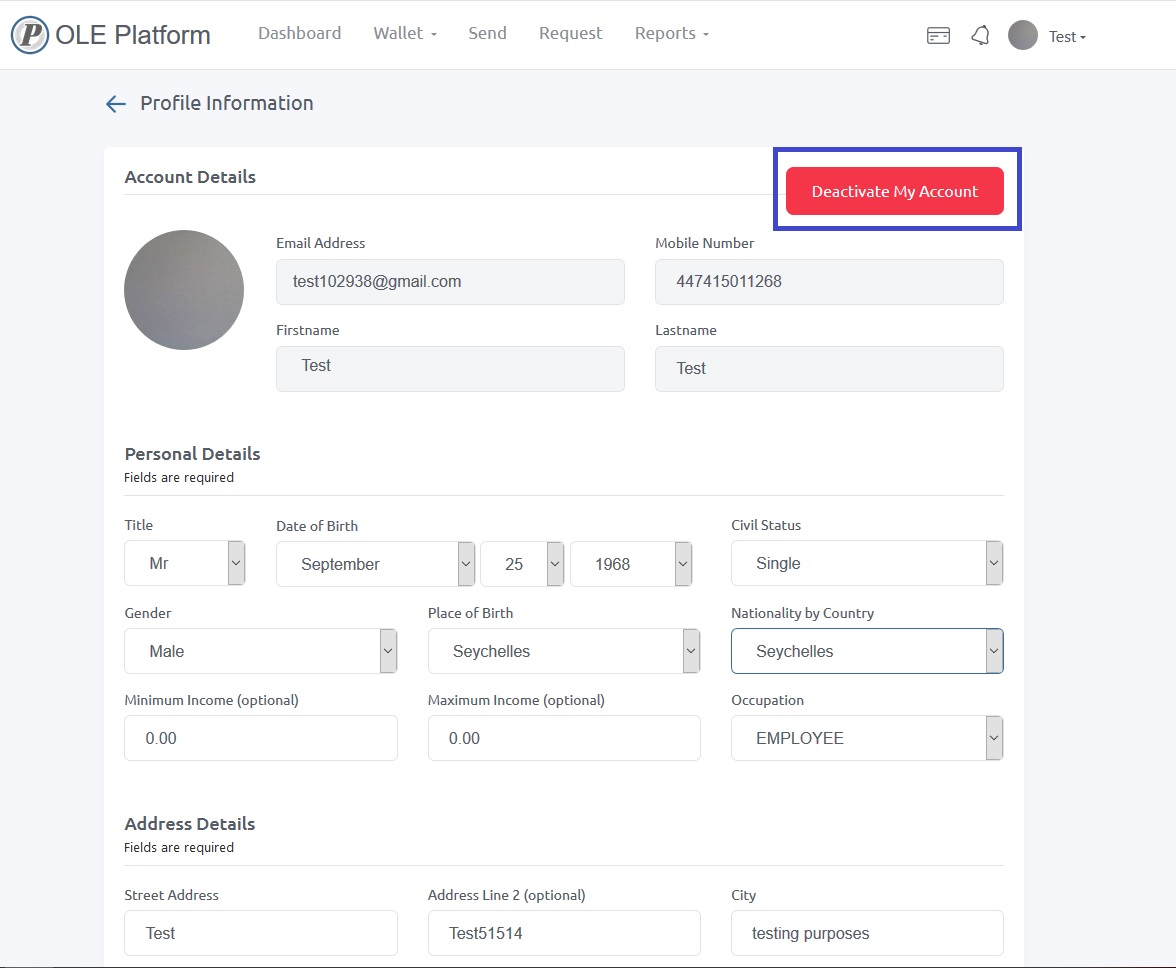The width and height of the screenshot is (1176, 968).
Task: Open the notifications bell icon
Action: coord(980,35)
